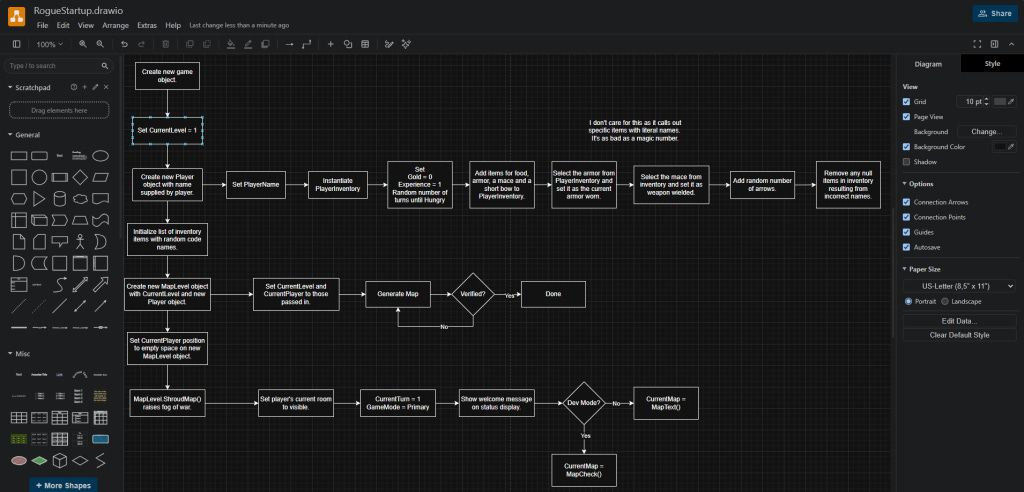The image size is (1024, 492).
Task: Open the line color pencil tool
Action: (x=248, y=44)
